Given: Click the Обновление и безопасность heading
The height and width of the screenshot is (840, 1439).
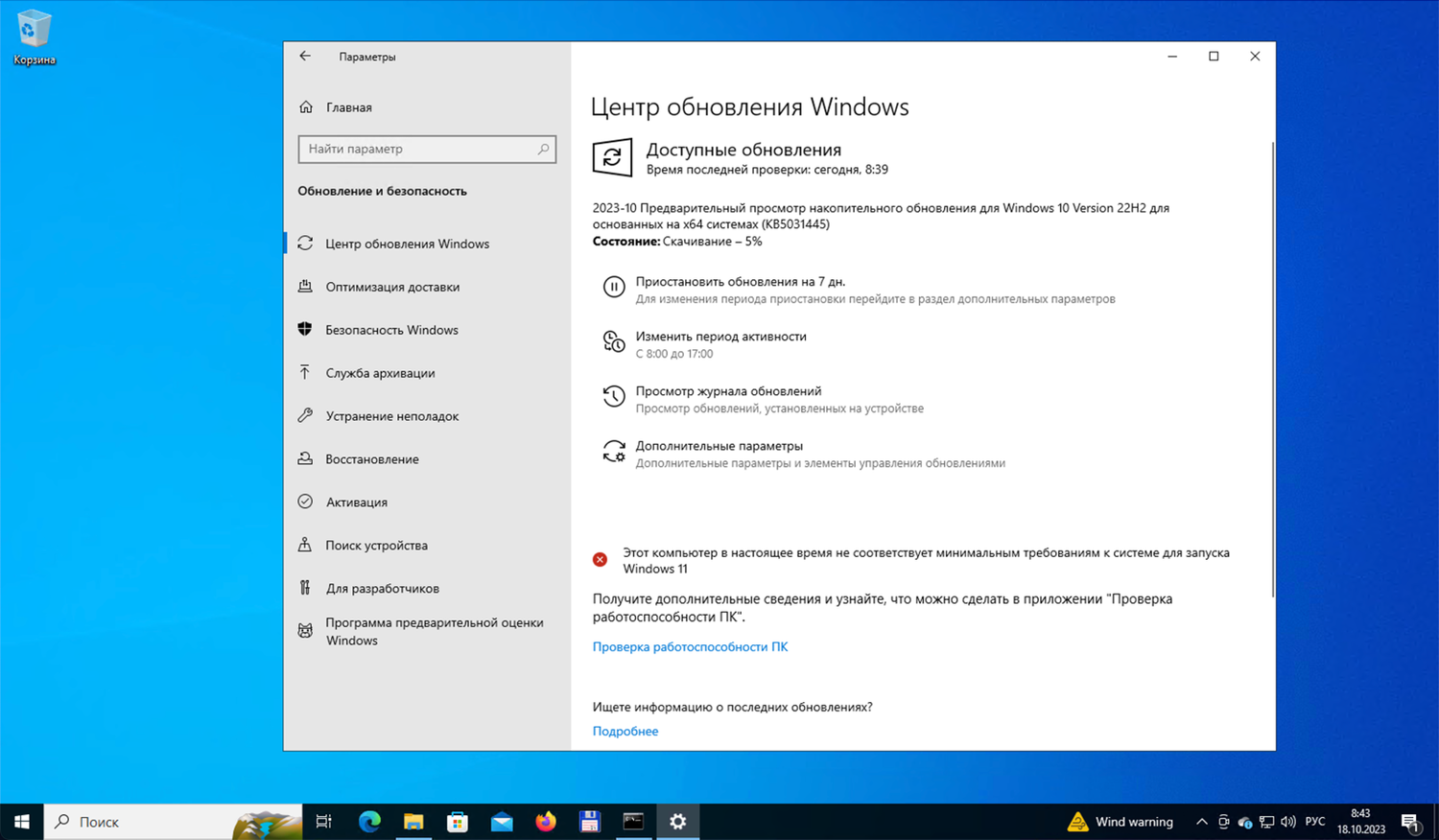Looking at the screenshot, I should pyautogui.click(x=382, y=191).
